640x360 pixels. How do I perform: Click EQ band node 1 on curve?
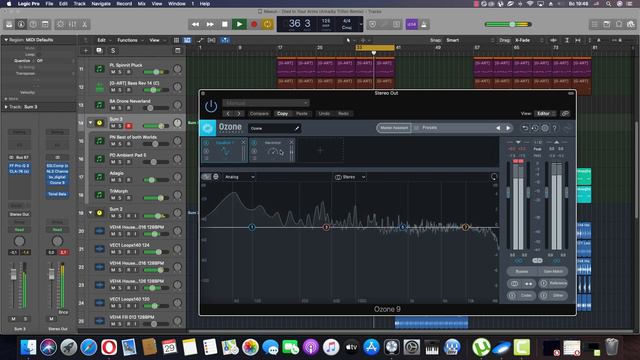pos(252,227)
